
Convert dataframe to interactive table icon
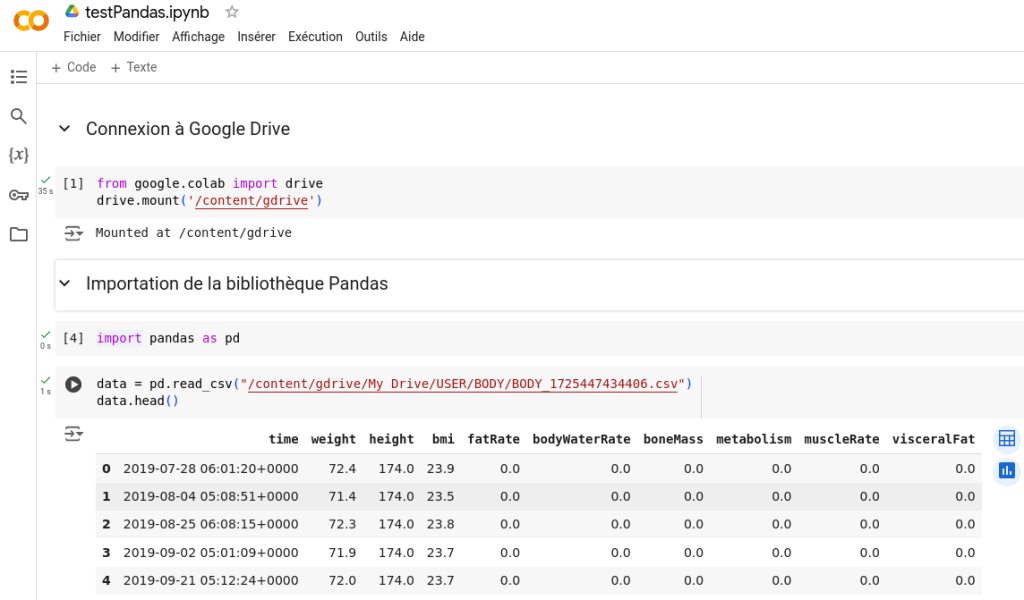1006,438
